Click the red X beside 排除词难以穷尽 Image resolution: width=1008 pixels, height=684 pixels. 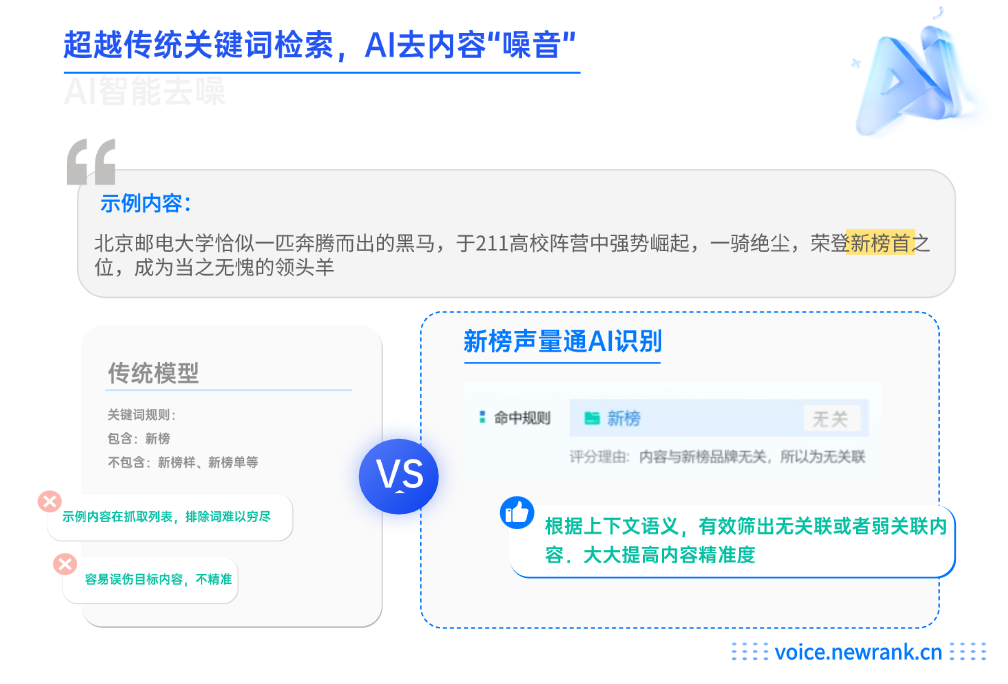50,501
